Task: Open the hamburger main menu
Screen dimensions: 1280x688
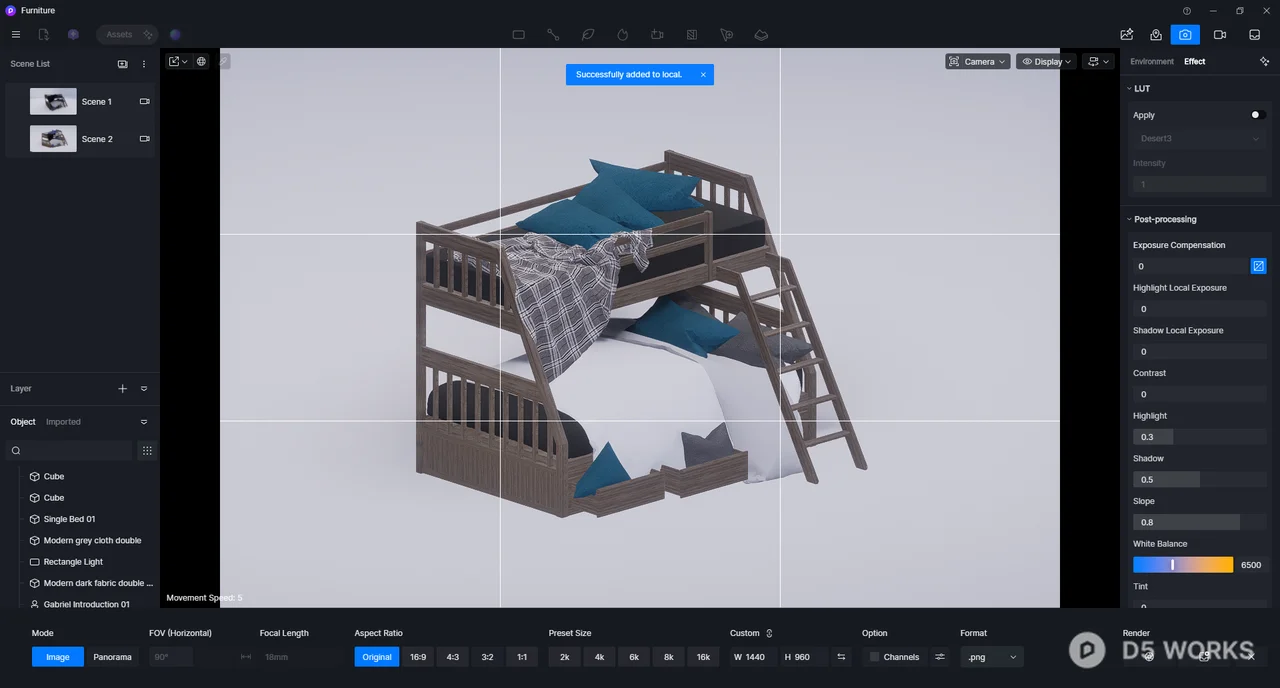Action: click(x=15, y=34)
